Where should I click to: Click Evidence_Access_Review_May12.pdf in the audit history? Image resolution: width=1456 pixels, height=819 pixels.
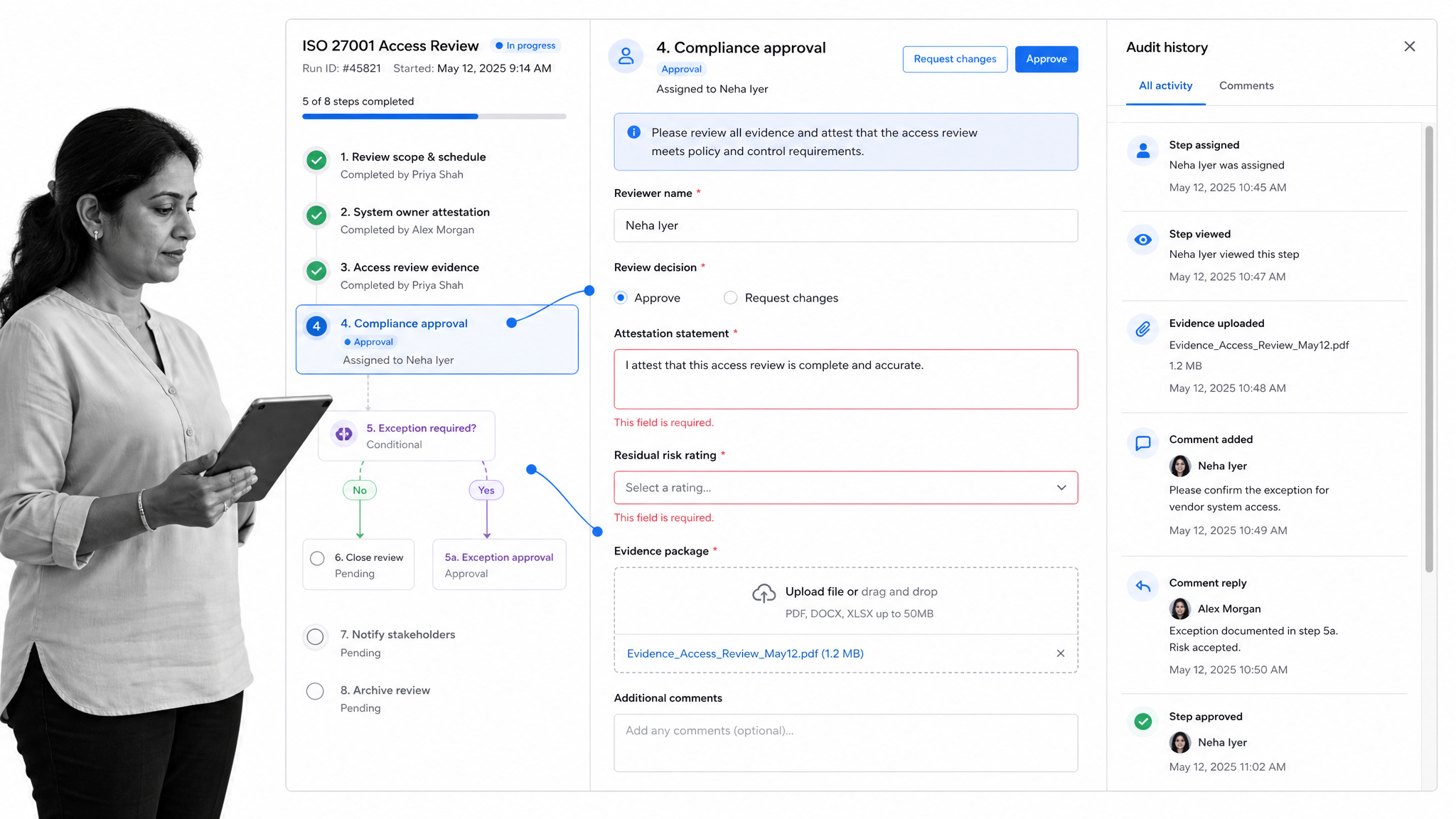click(x=1259, y=345)
